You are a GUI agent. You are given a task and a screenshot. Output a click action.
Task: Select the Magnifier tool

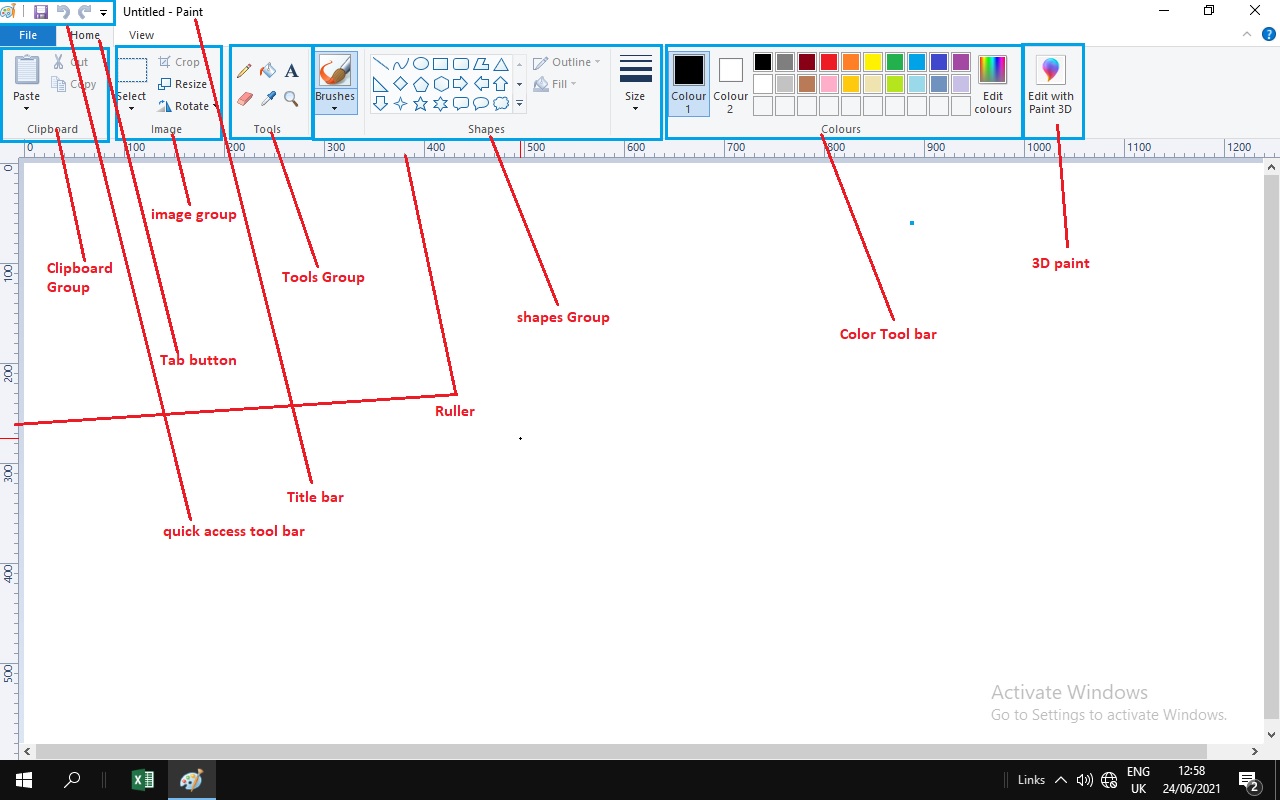[291, 98]
